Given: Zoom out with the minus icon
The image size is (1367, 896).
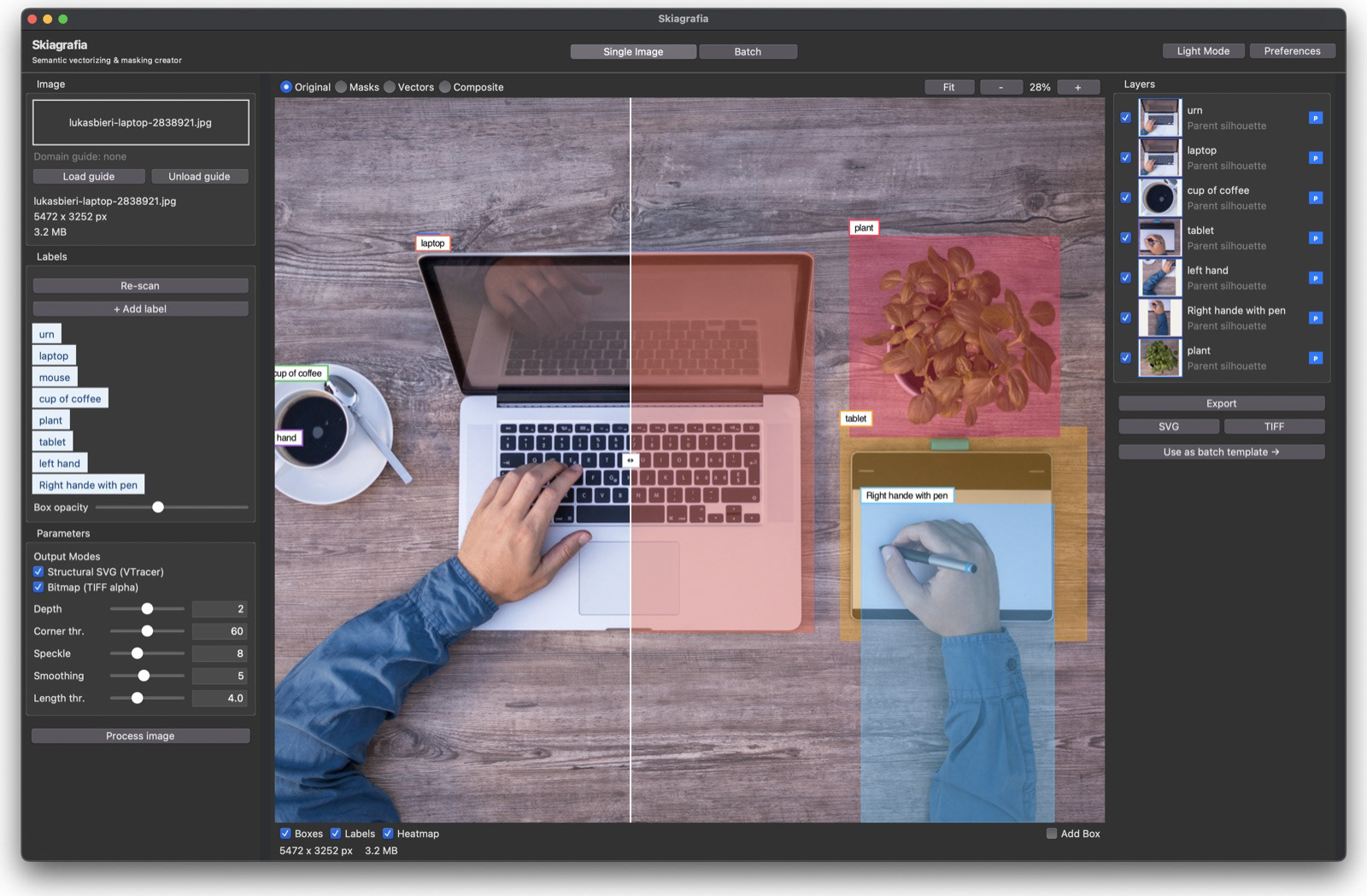Looking at the screenshot, I should click(1000, 86).
